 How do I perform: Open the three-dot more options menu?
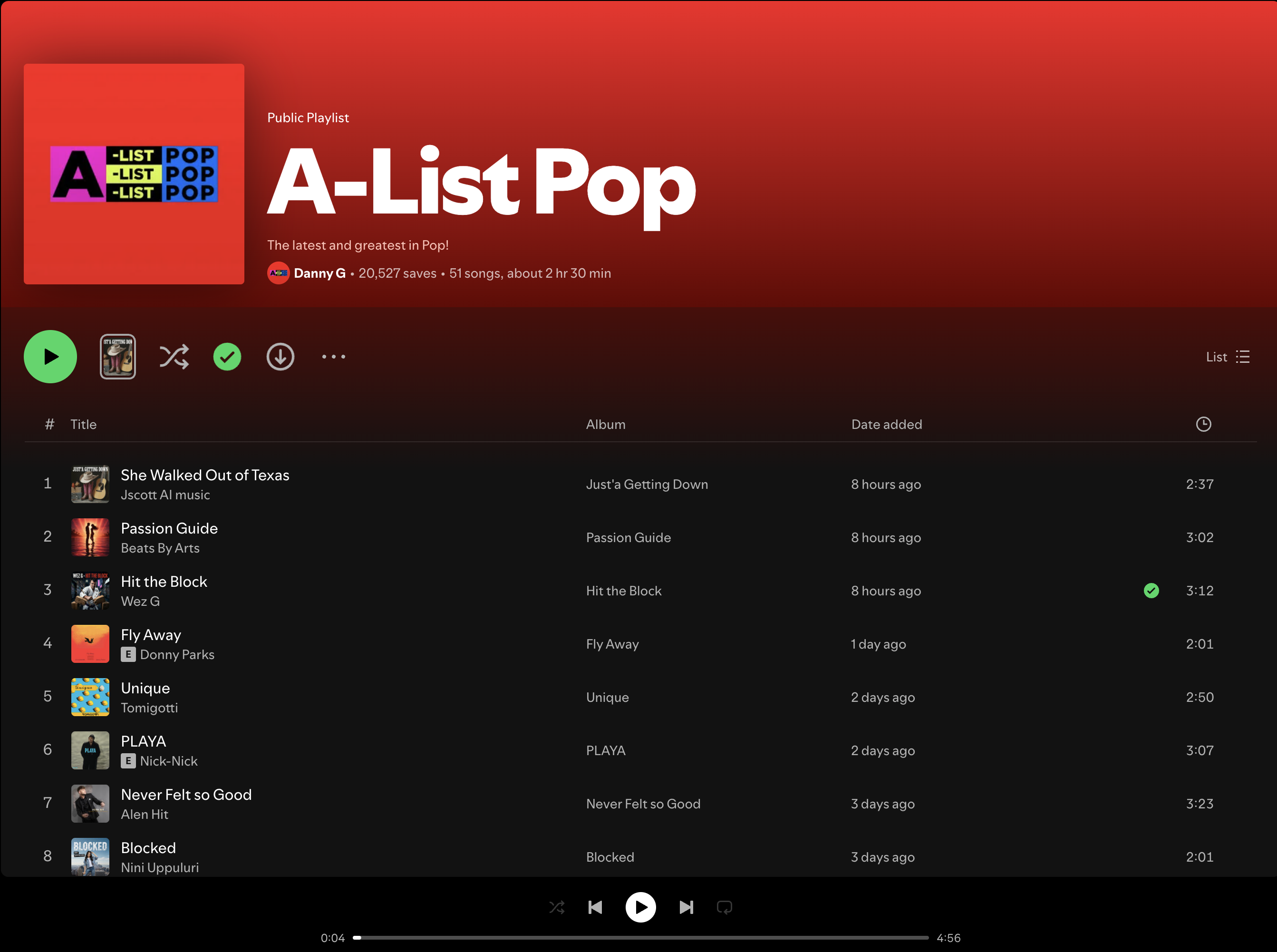coord(333,357)
